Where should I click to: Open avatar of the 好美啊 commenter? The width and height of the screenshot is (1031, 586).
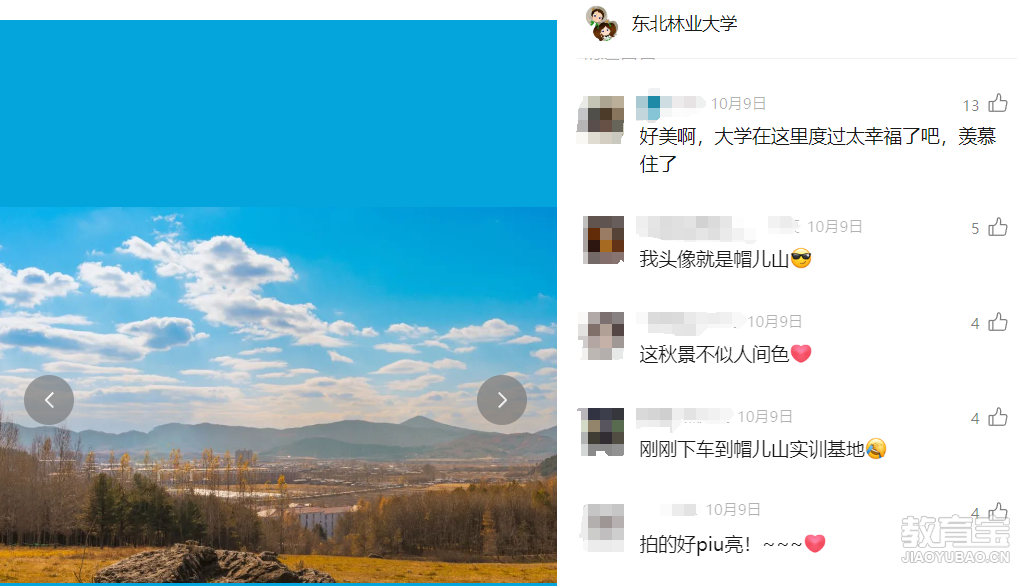(601, 120)
